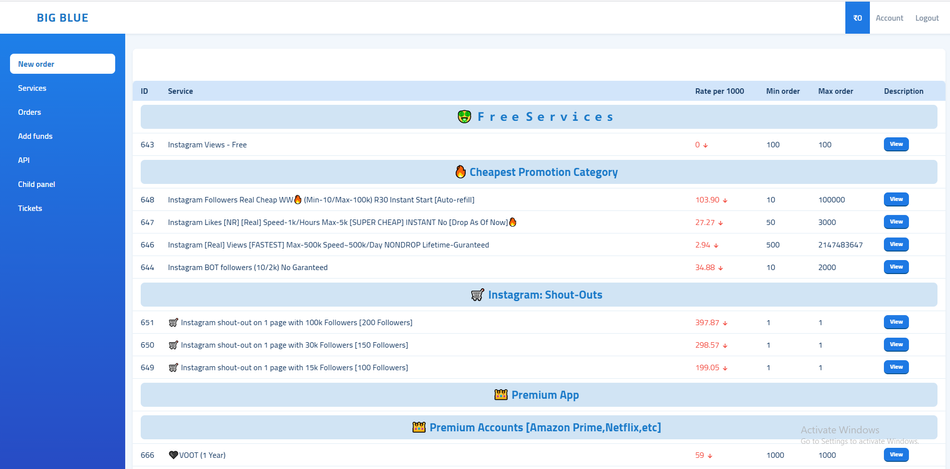The height and width of the screenshot is (469, 950).
Task: Click the BIG BLUE logo text
Action: (x=61, y=18)
